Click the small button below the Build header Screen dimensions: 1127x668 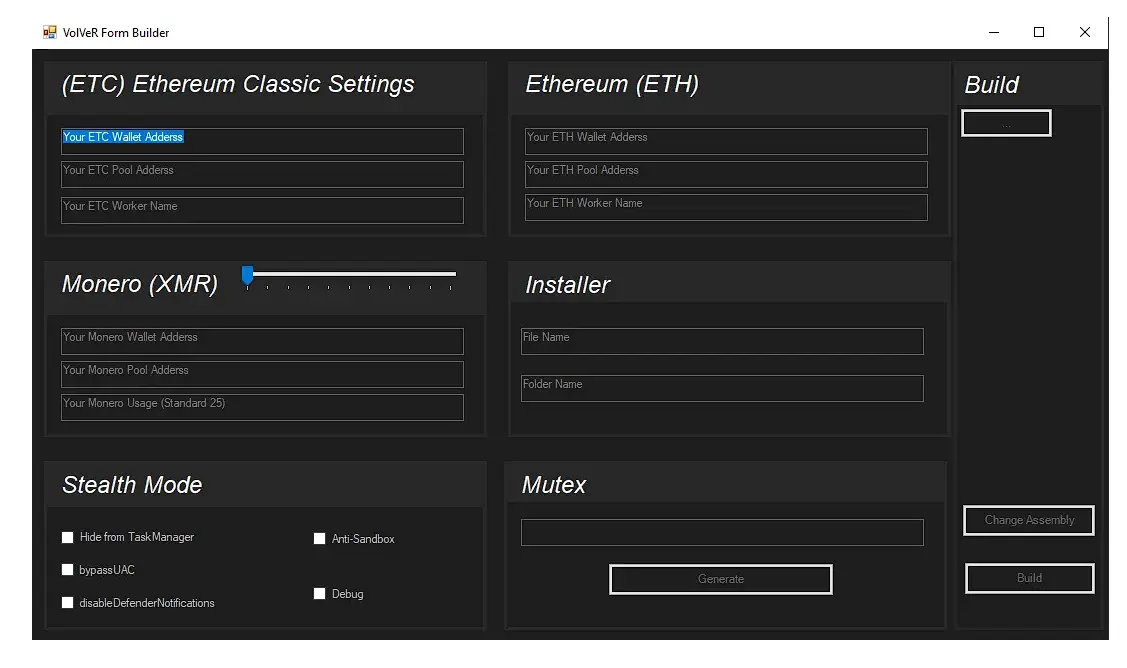coord(1006,122)
